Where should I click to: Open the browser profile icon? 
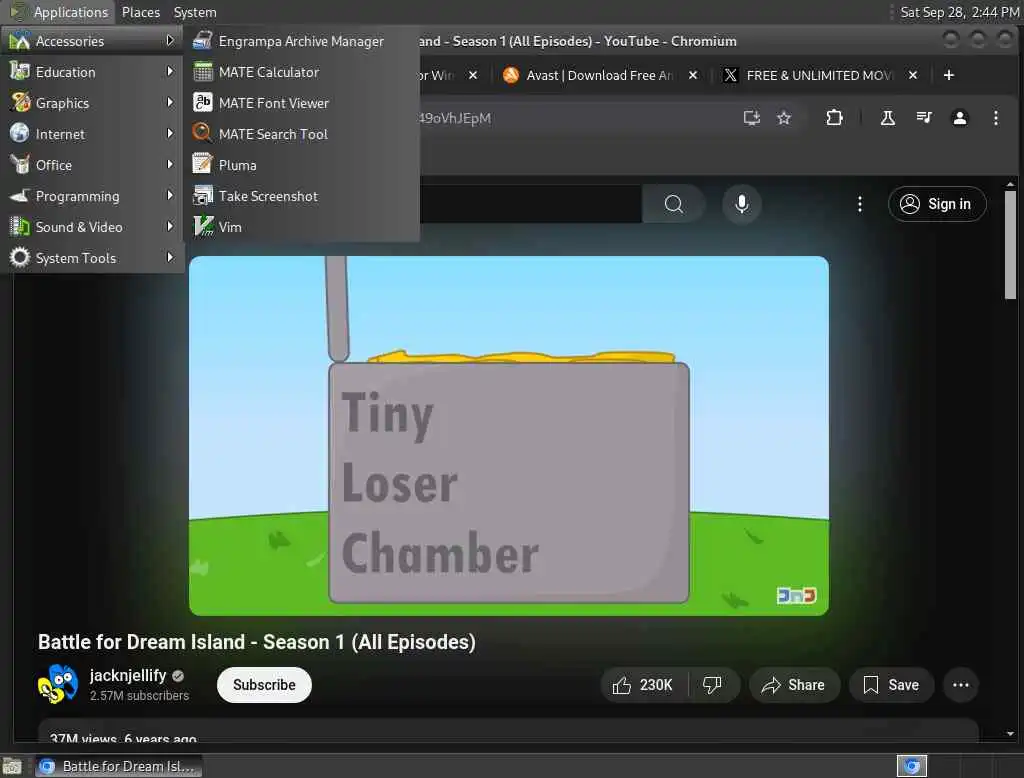959,118
